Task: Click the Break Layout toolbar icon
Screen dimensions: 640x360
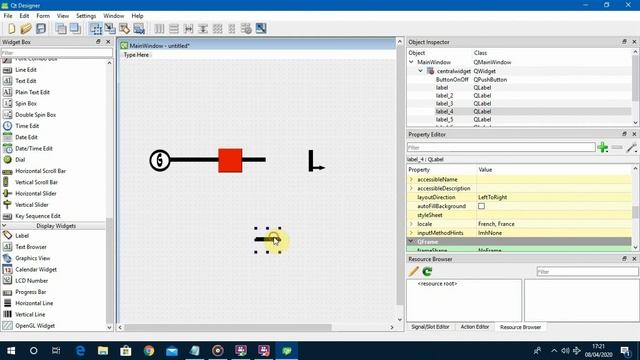Action: [246, 29]
